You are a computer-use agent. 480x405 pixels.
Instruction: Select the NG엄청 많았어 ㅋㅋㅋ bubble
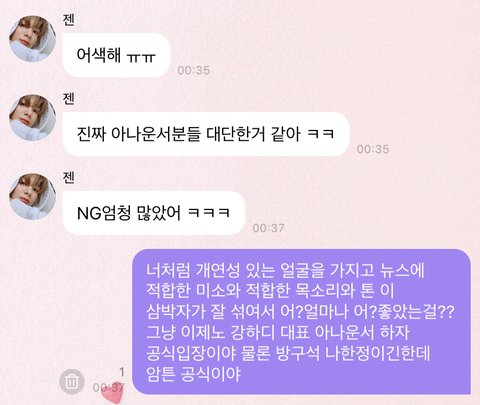154,213
